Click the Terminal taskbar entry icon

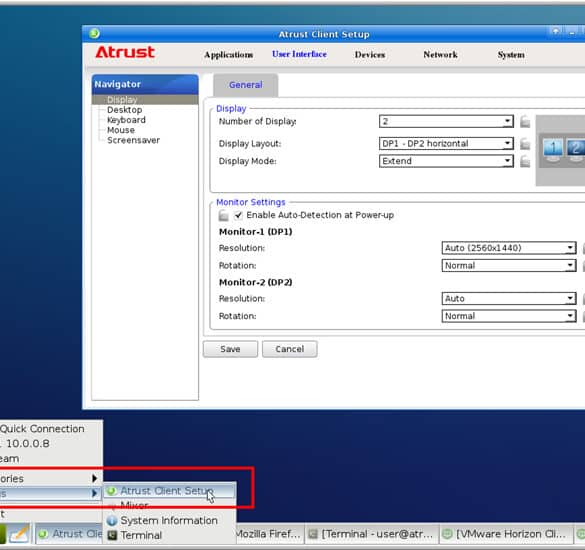[x=313, y=534]
